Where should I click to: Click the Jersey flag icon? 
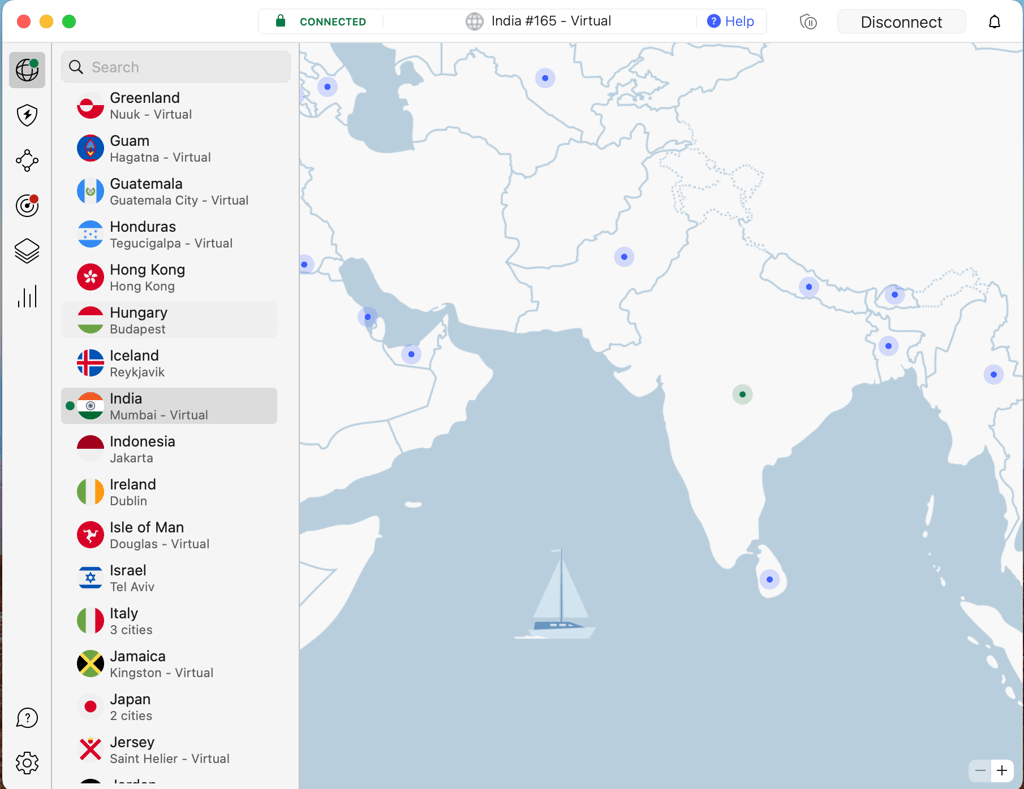click(90, 750)
